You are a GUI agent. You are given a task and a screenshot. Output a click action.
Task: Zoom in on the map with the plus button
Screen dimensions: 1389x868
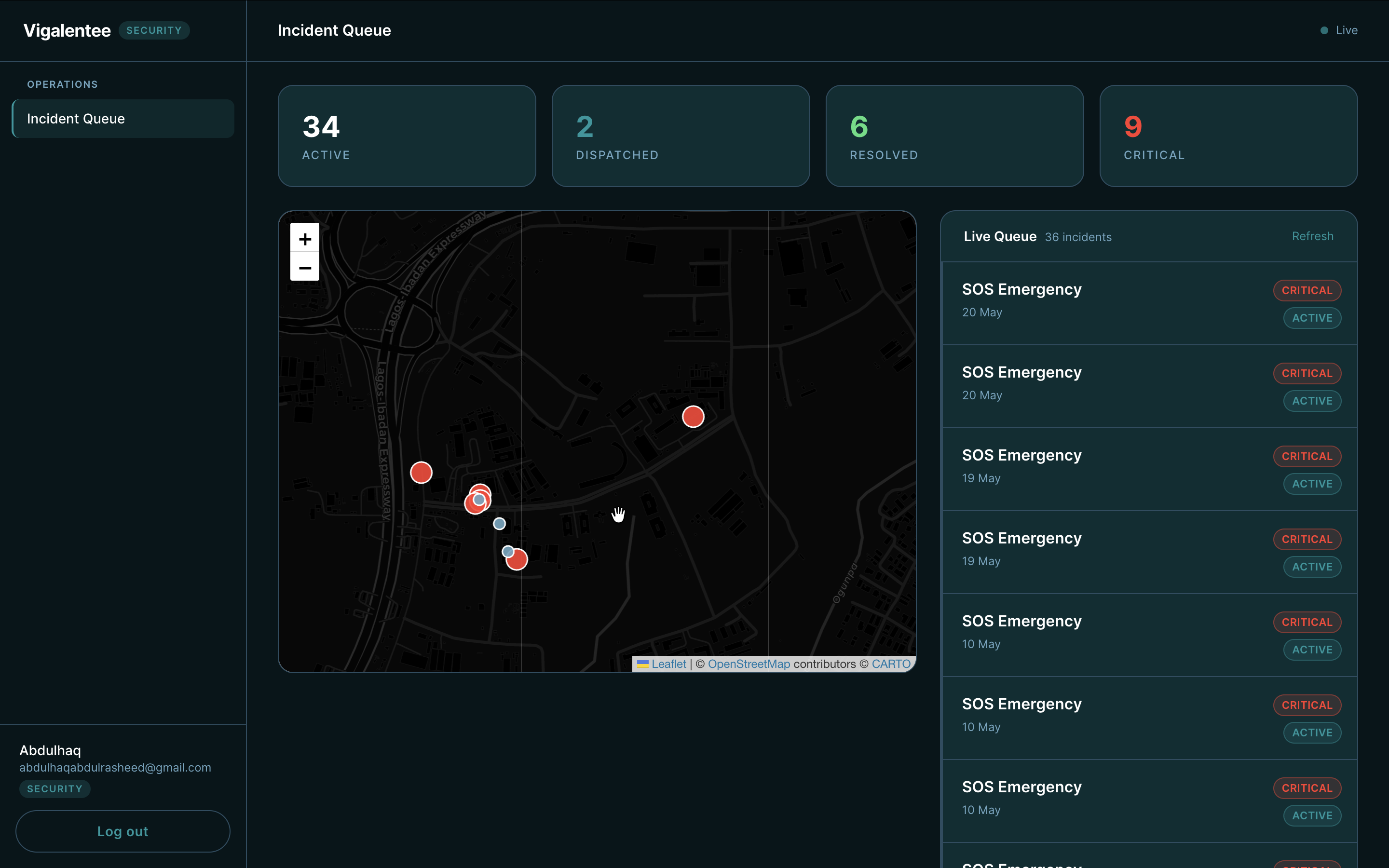pyautogui.click(x=305, y=238)
